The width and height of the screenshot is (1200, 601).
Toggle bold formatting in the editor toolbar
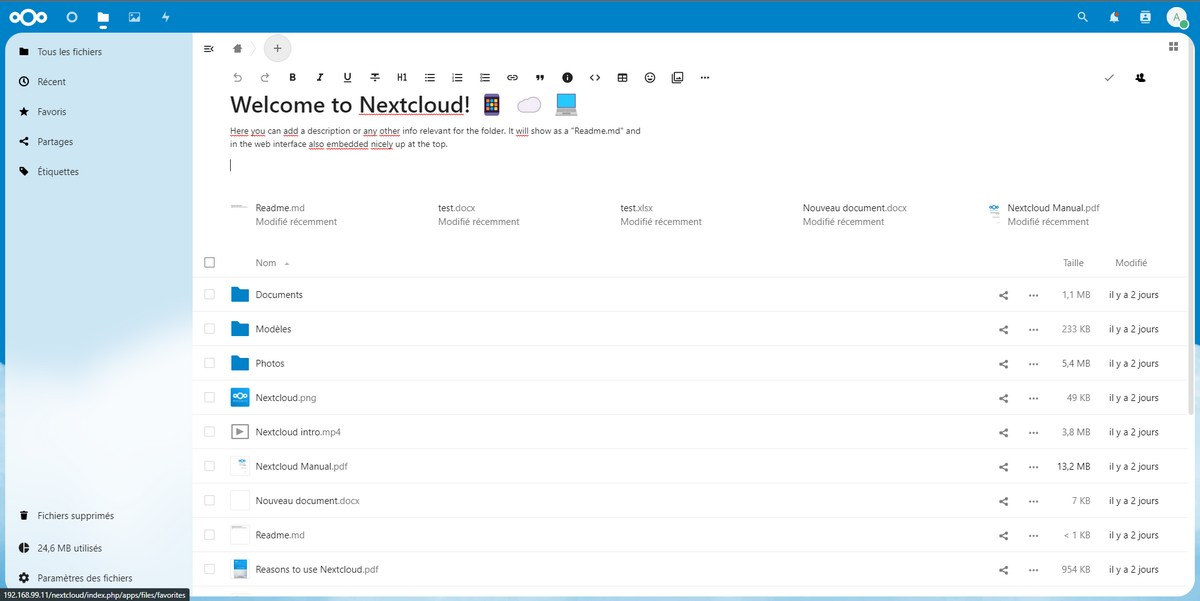[x=293, y=77]
